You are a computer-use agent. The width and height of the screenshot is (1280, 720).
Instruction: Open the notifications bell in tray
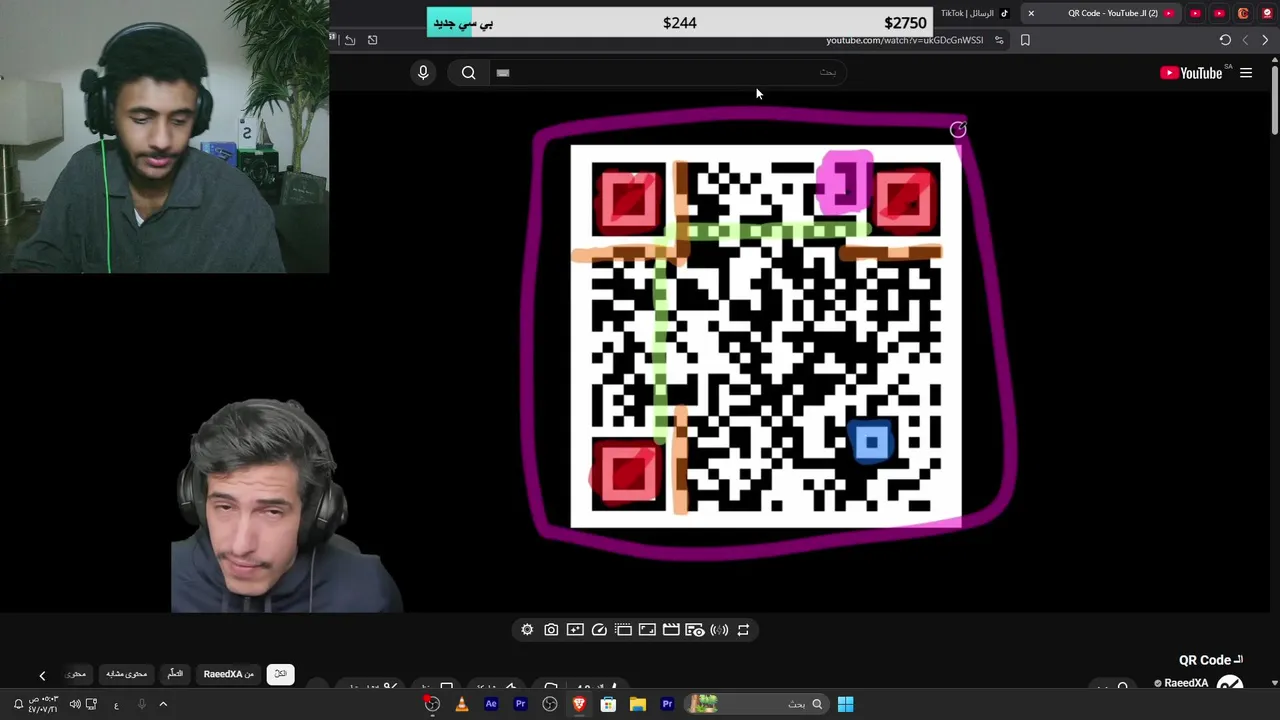tap(18, 704)
